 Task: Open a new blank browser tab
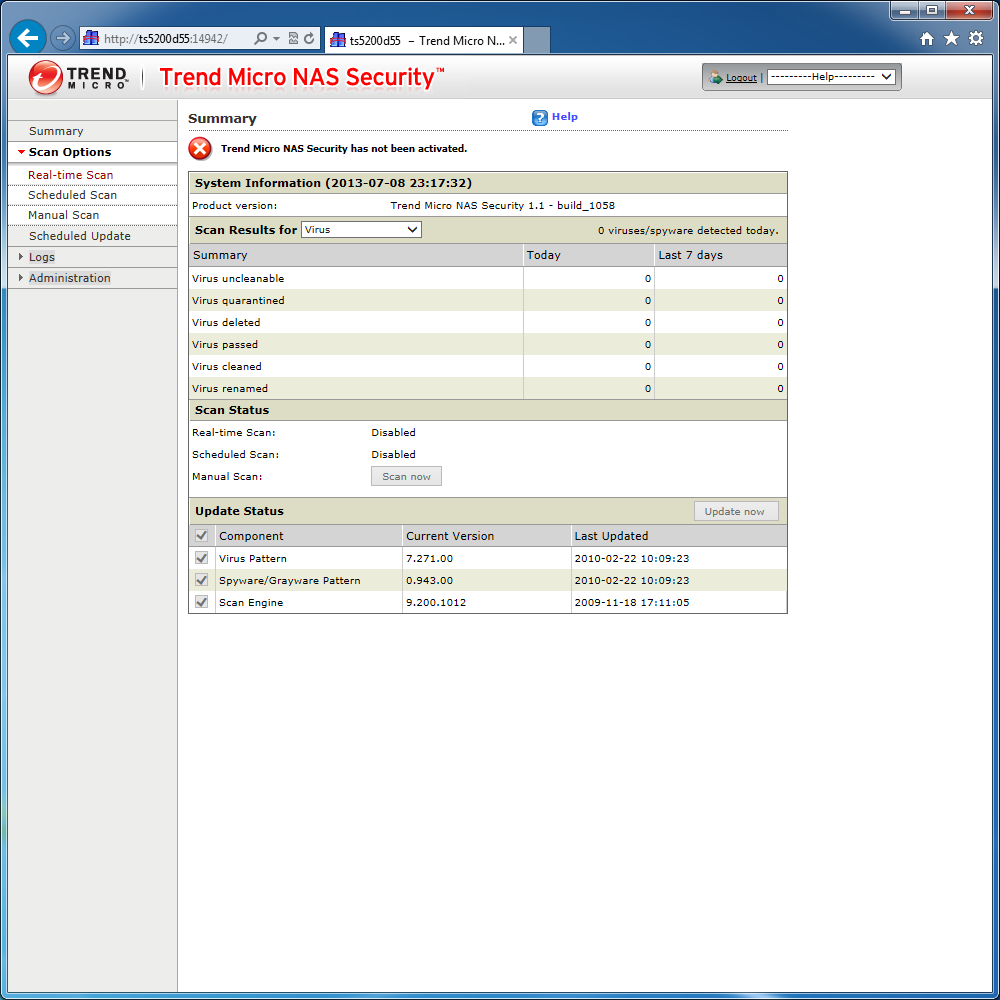coord(537,40)
